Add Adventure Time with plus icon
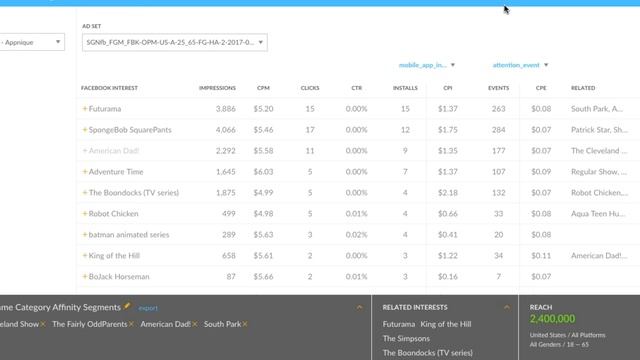This screenshot has height=360, width=640. click(x=85, y=172)
